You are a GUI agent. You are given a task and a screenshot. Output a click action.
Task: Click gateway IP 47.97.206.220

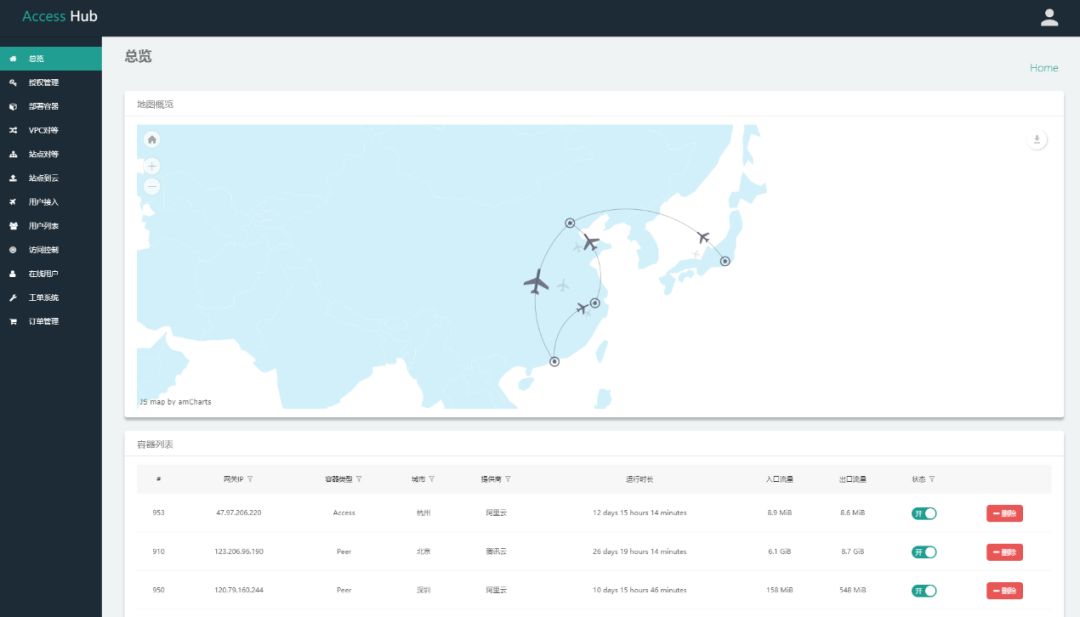pyautogui.click(x=238, y=513)
